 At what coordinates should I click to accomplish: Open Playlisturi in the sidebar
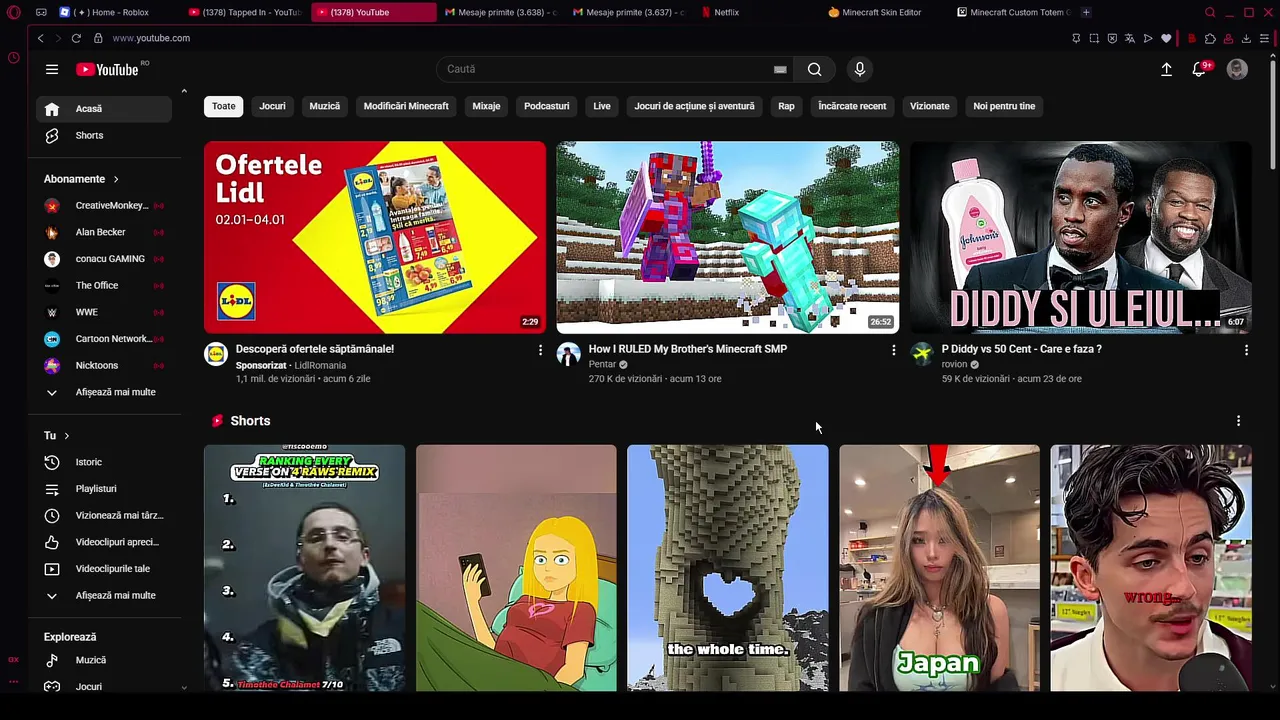pos(105,489)
